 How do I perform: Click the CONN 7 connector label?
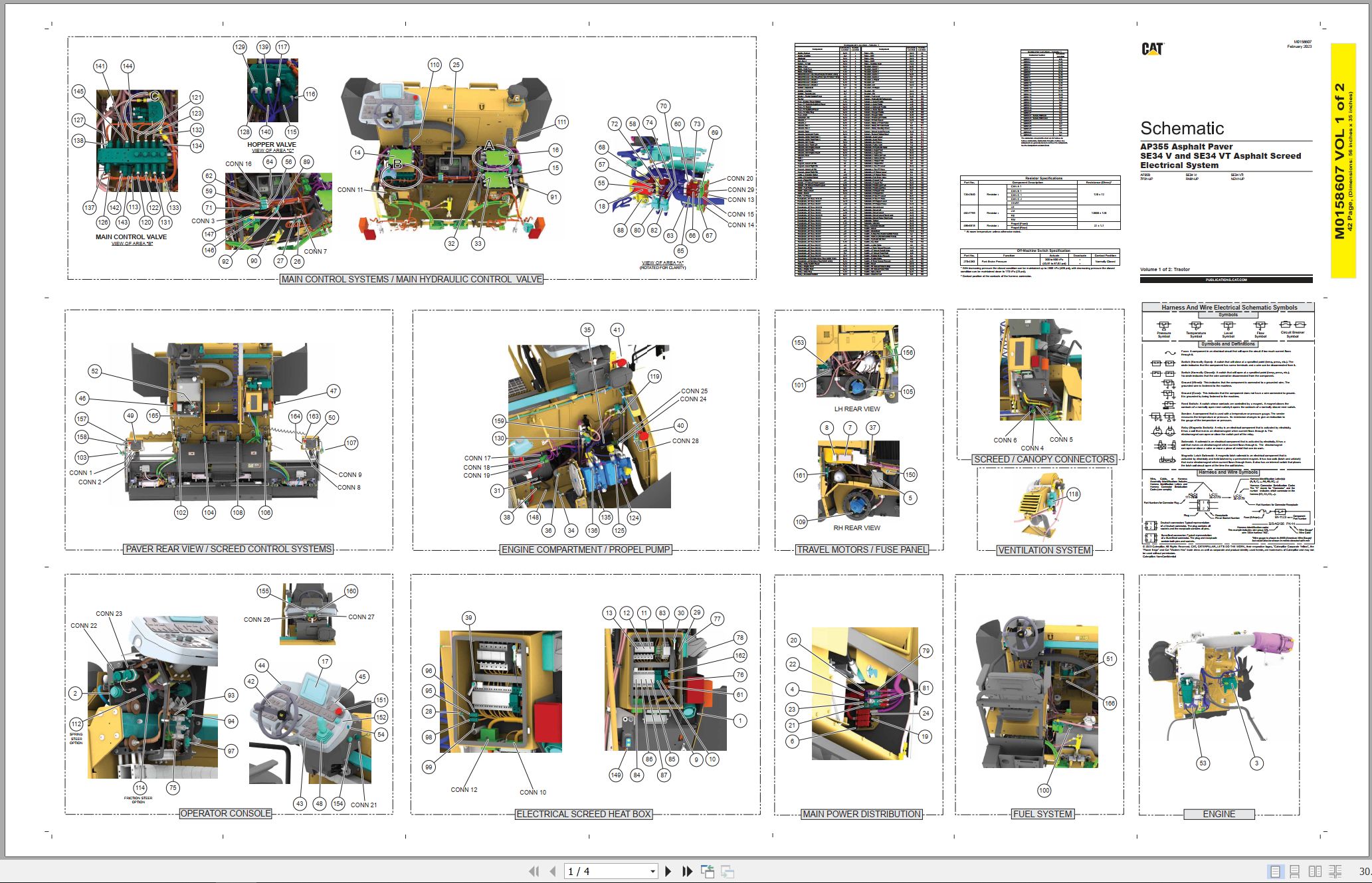[316, 251]
